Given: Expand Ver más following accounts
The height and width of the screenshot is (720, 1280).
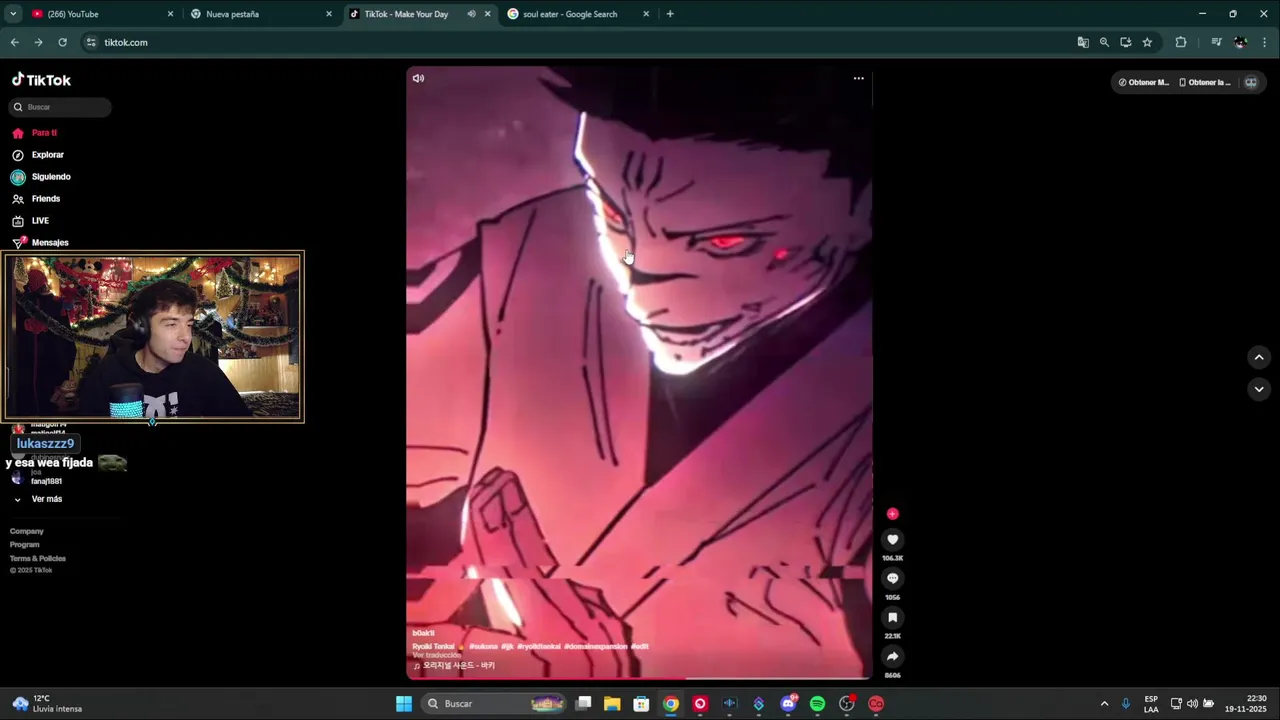Looking at the screenshot, I should tap(38, 499).
